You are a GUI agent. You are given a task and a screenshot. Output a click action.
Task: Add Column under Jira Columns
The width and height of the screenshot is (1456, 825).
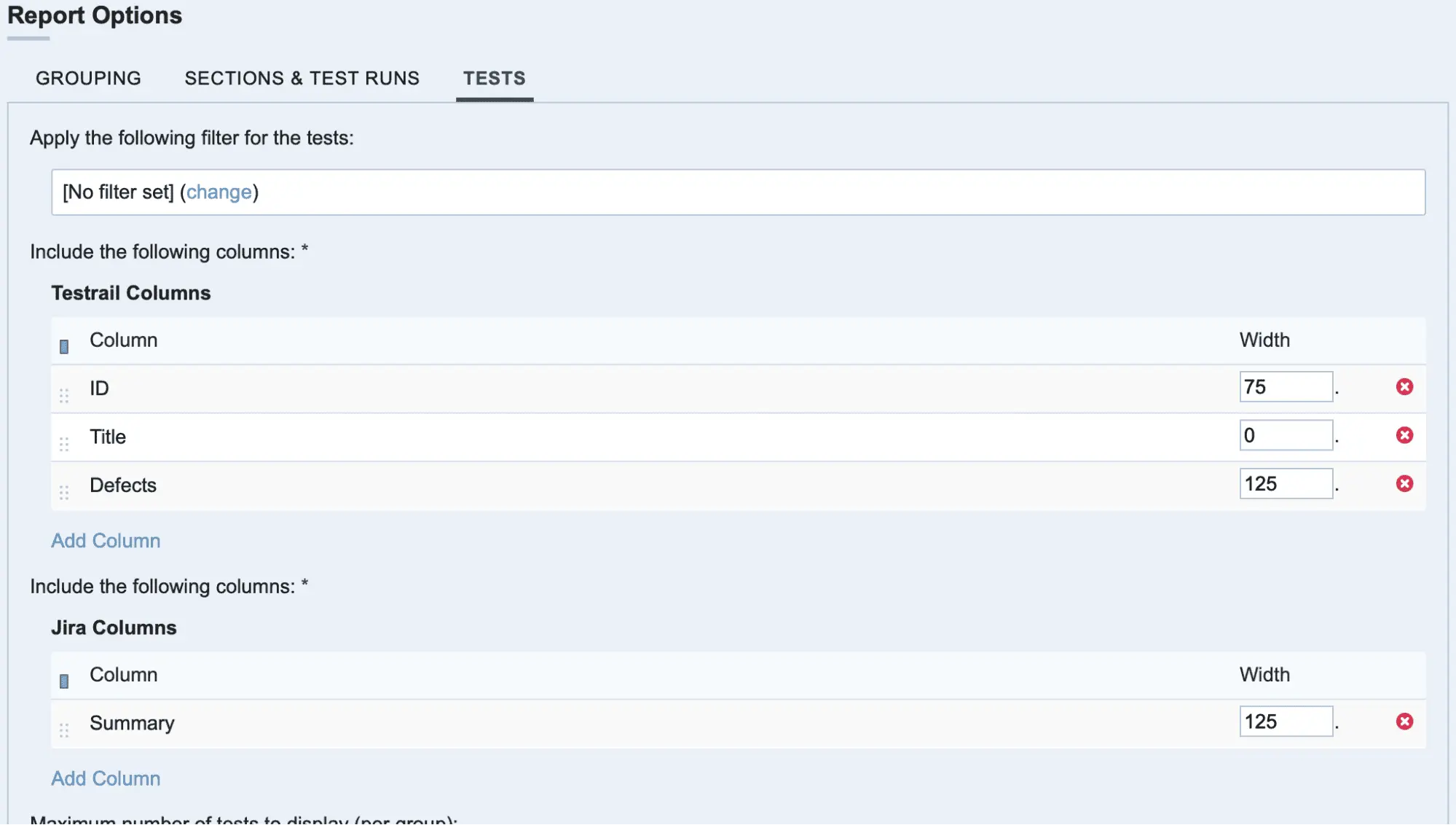106,778
